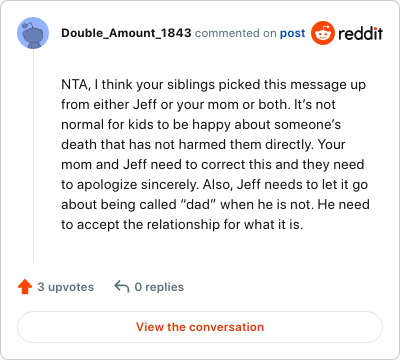This screenshot has height=360, width=400.
Task: Click the "3 upvotes" count label
Action: [66, 287]
